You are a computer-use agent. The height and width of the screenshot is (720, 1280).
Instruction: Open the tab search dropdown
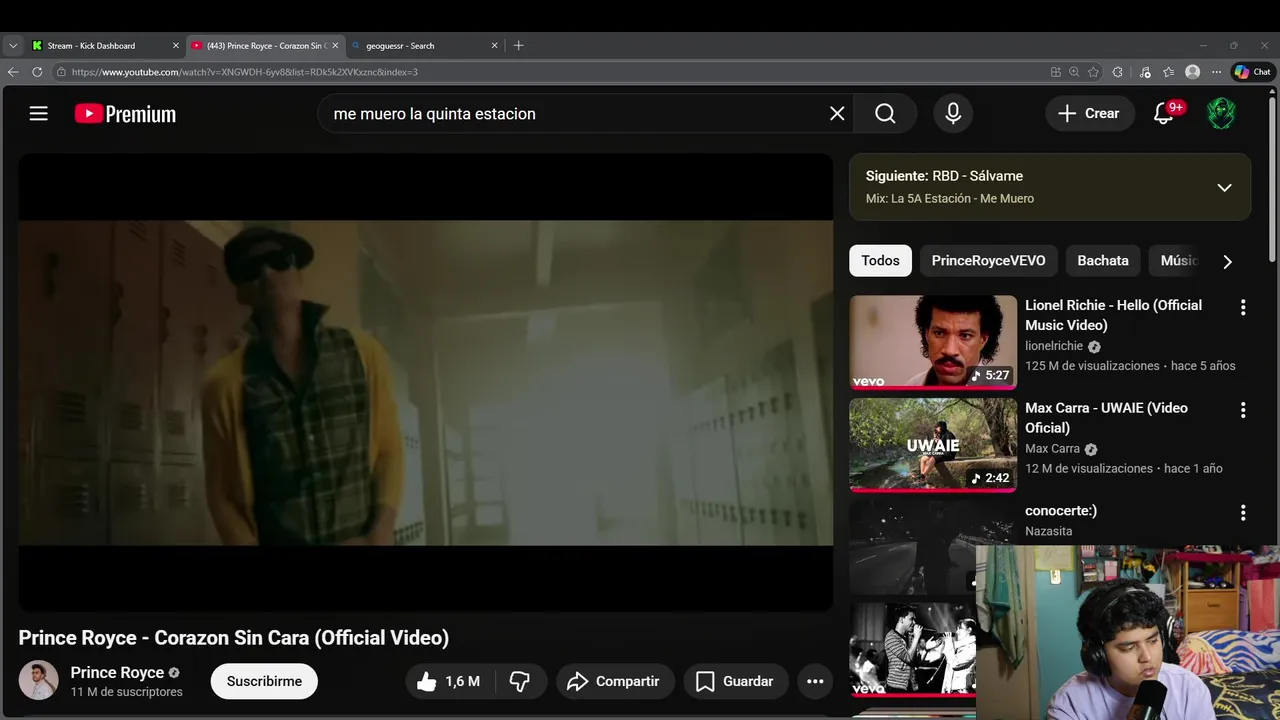click(x=13, y=45)
